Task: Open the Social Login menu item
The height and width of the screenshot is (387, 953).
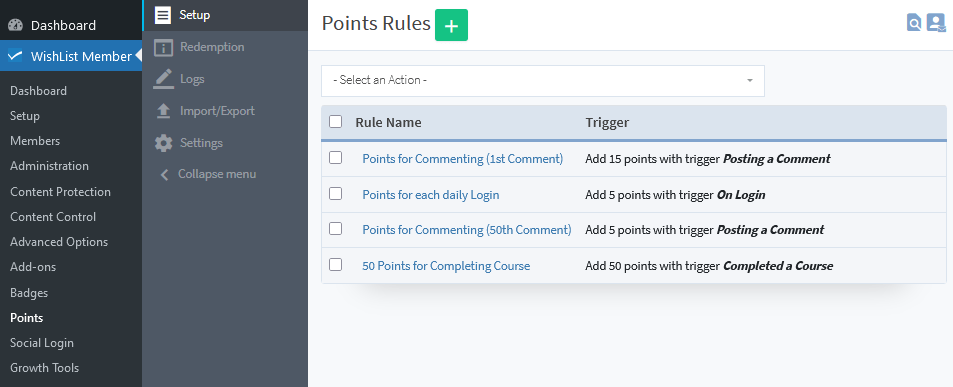Action: (x=42, y=343)
